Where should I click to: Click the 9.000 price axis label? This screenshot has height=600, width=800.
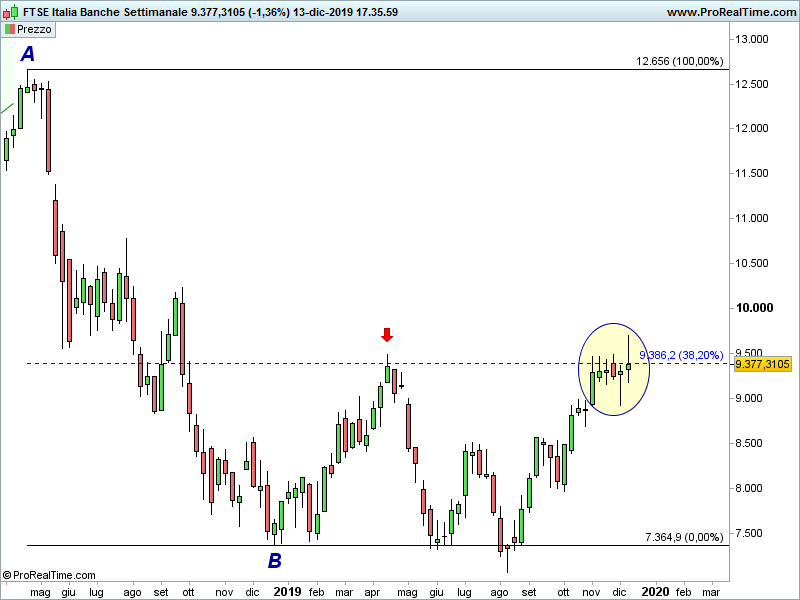click(748, 398)
